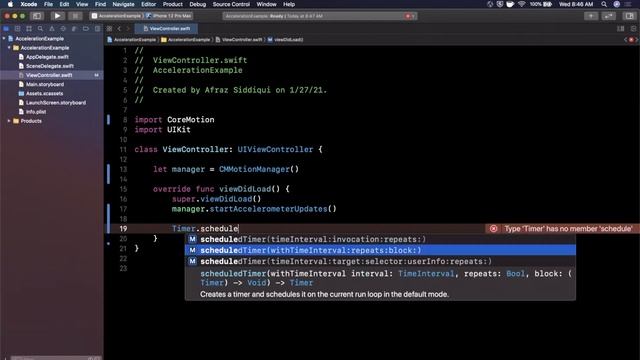The height and width of the screenshot is (360, 640).
Task: Click line number 19 in the gutter
Action: coord(123,229)
